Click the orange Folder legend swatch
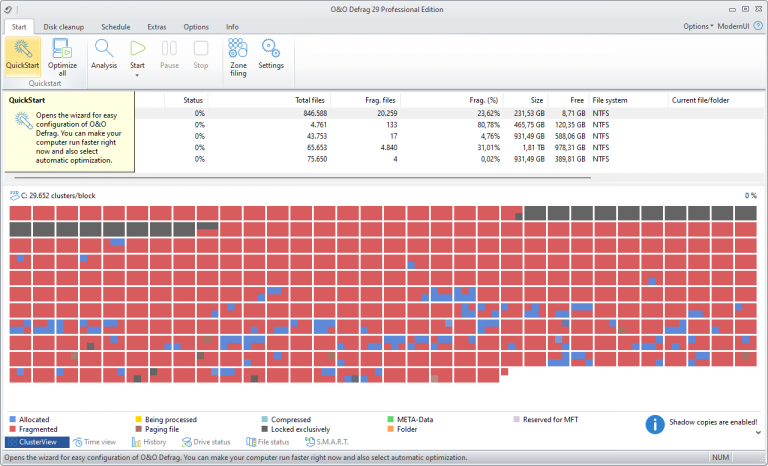Image resolution: width=768 pixels, height=466 pixels. (x=390, y=429)
